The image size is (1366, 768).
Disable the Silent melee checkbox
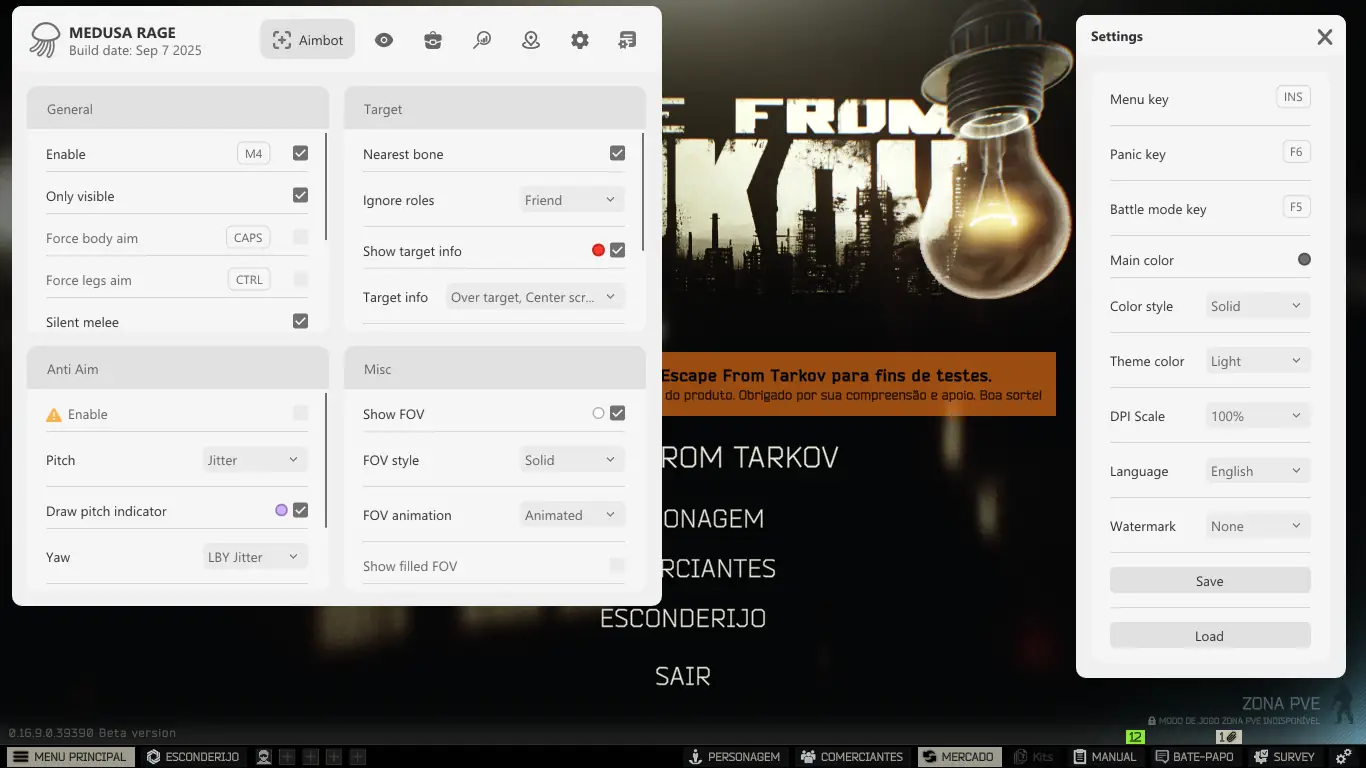click(x=300, y=321)
